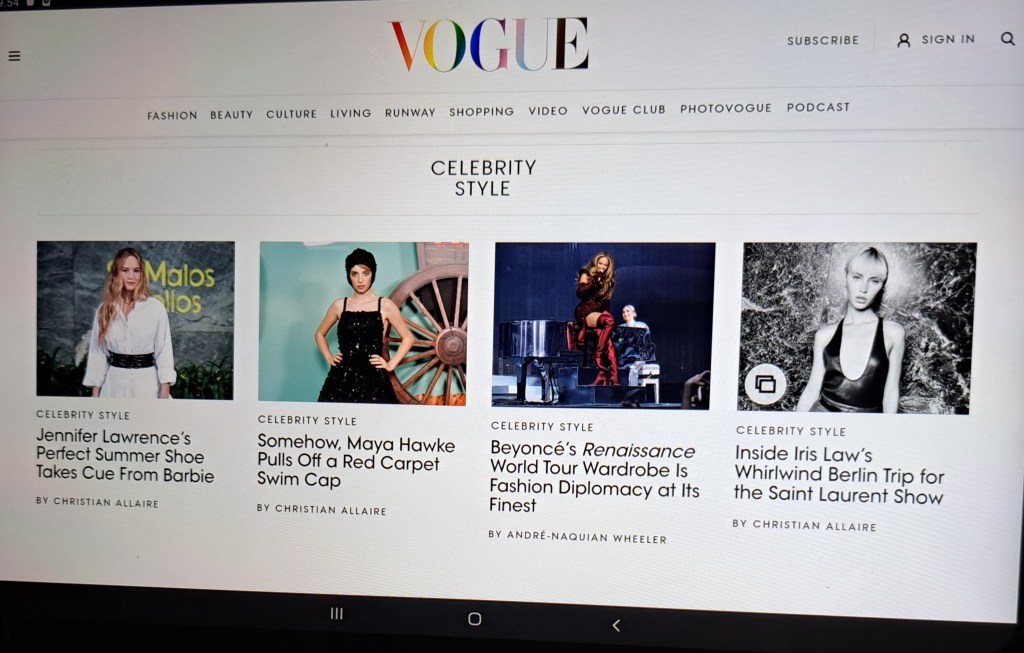Select Photovogue in the navigation bar
Viewport: 1024px width, 653px height.
pyautogui.click(x=726, y=108)
